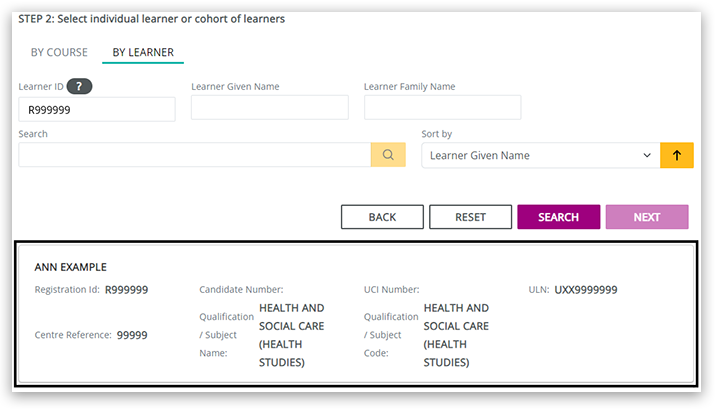The width and height of the screenshot is (719, 410).
Task: Focus the Learner ID input field
Action: pyautogui.click(x=97, y=109)
